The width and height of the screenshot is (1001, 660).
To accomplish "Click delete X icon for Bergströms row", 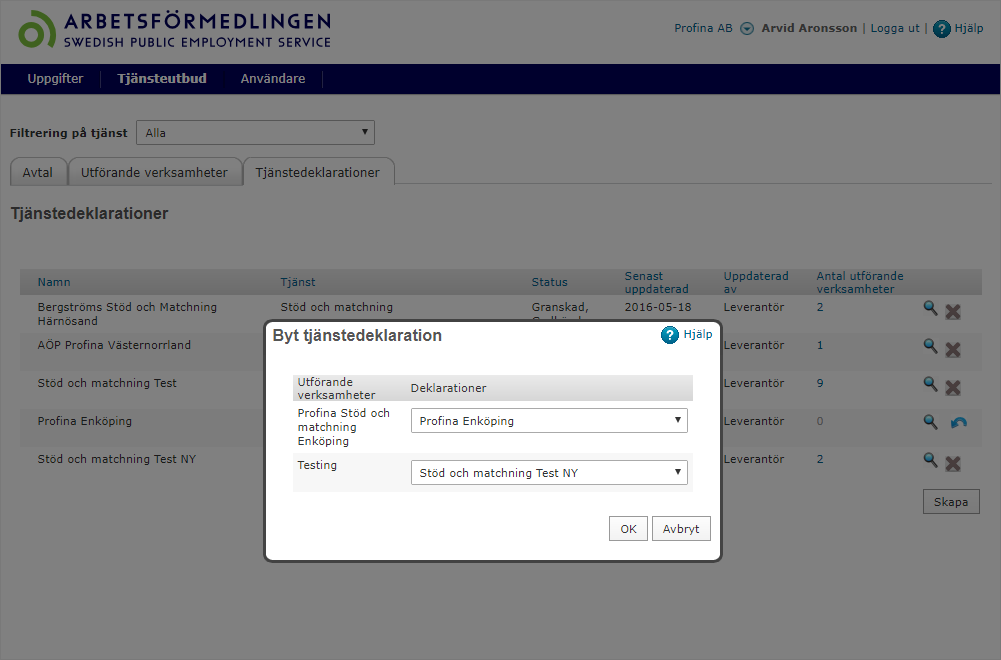I will [x=953, y=311].
